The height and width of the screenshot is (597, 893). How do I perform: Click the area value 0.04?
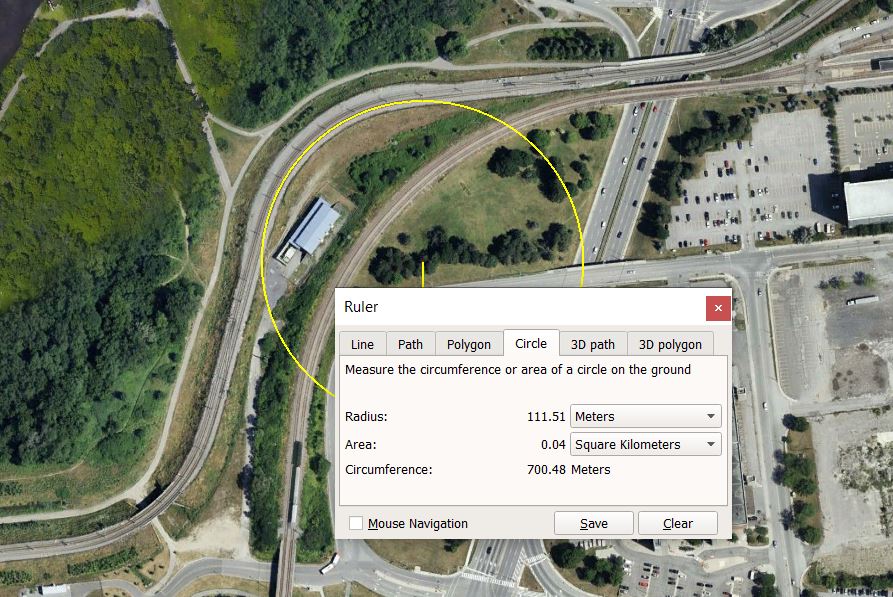click(x=553, y=444)
